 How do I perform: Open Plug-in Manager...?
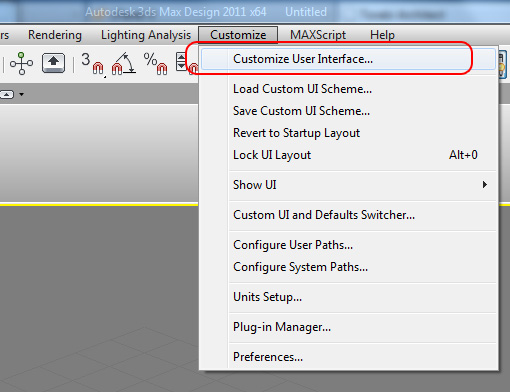tap(348, 327)
